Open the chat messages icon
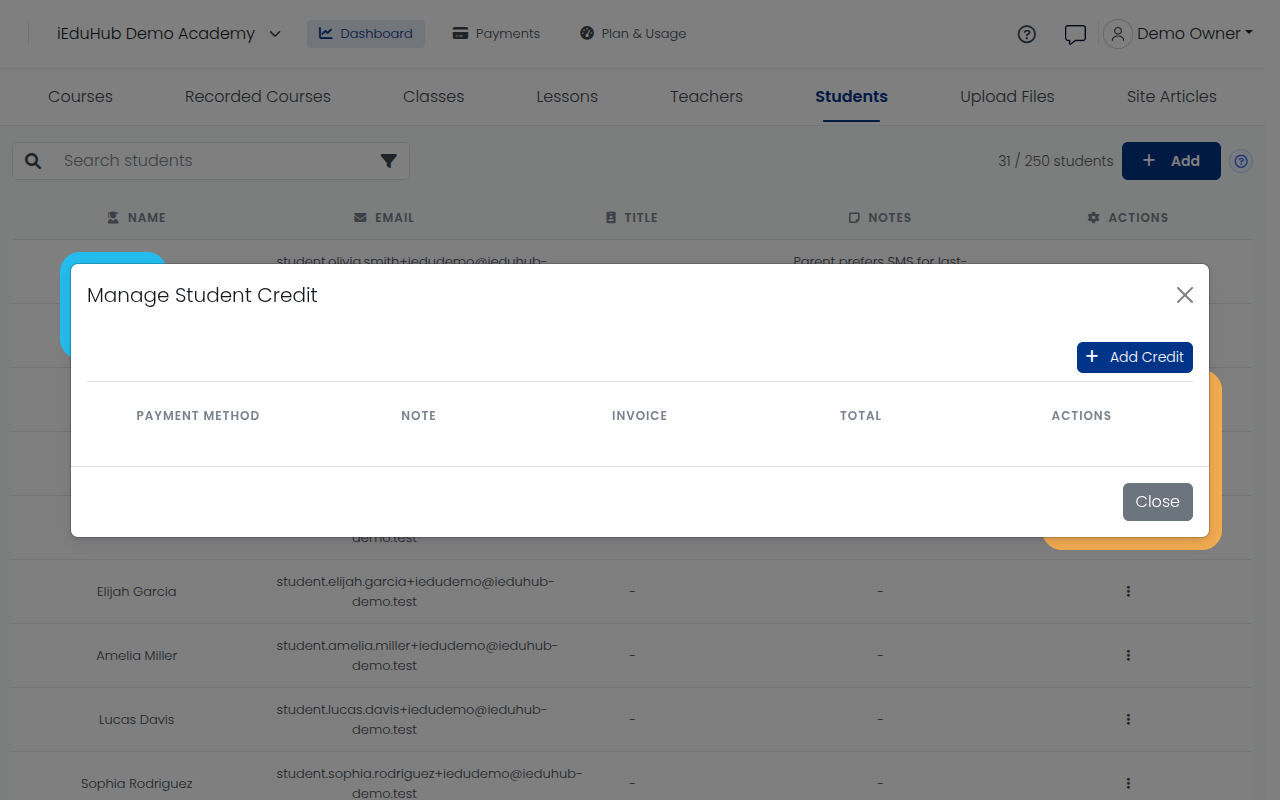Viewport: 1280px width, 800px height. 1075,34
